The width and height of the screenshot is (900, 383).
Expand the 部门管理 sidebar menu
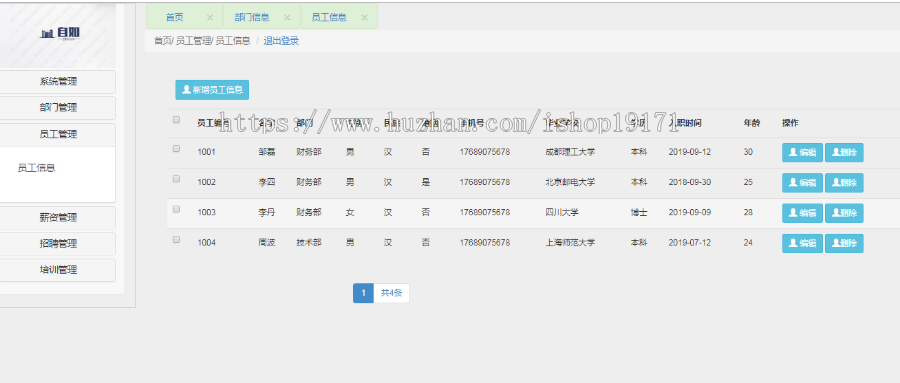pyautogui.click(x=57, y=108)
